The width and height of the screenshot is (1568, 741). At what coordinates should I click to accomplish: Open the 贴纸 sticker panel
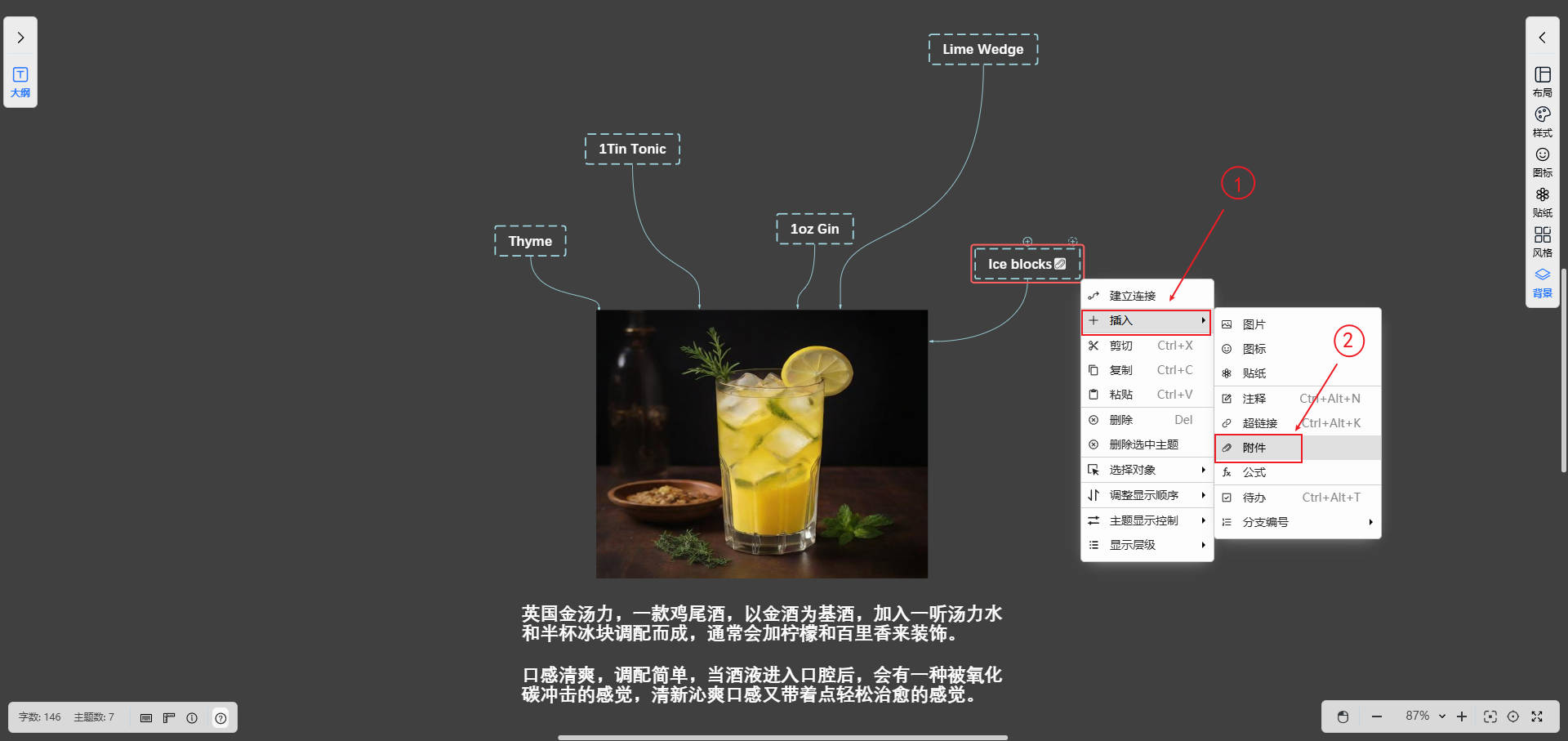click(x=1542, y=201)
